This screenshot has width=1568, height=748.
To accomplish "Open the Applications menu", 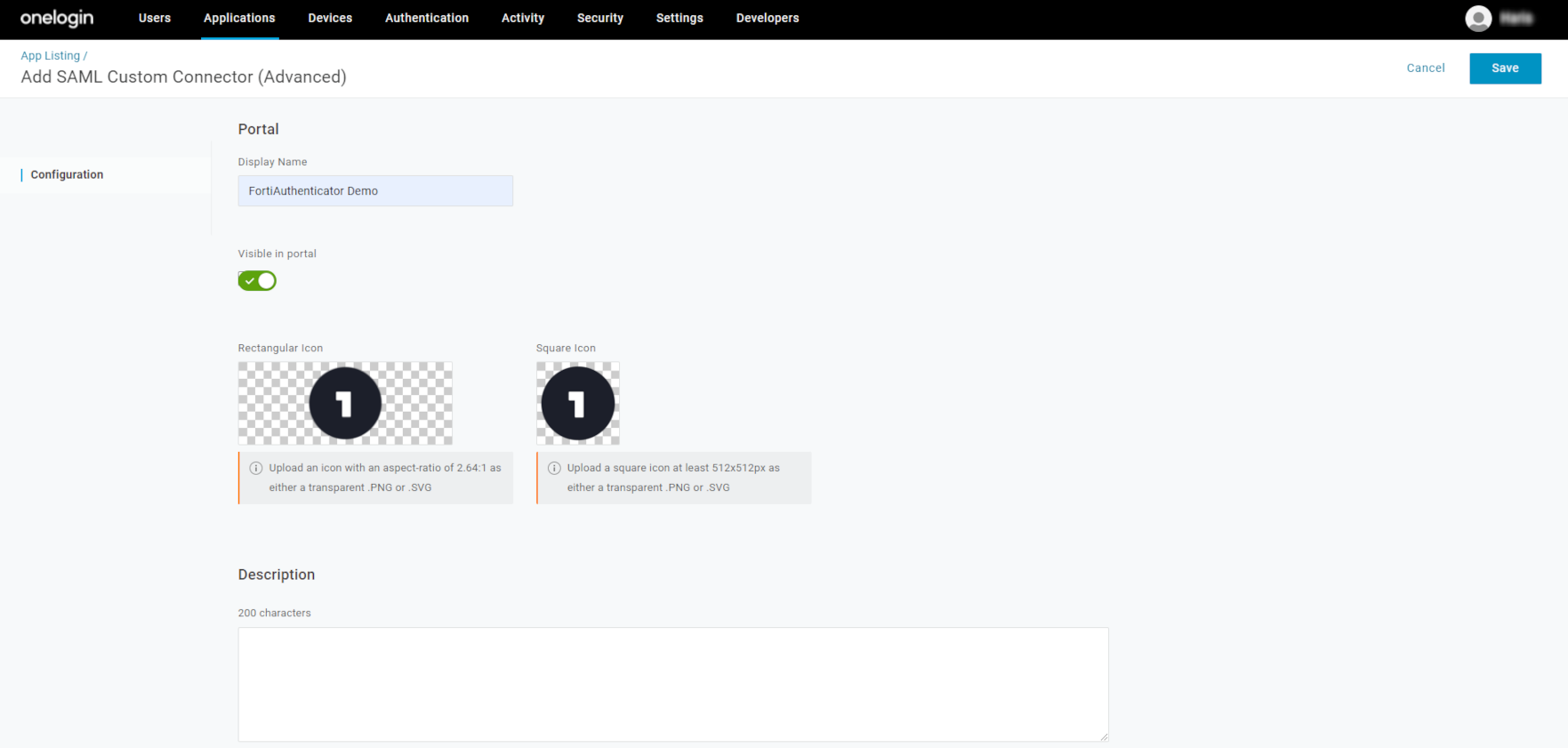I will [x=239, y=18].
